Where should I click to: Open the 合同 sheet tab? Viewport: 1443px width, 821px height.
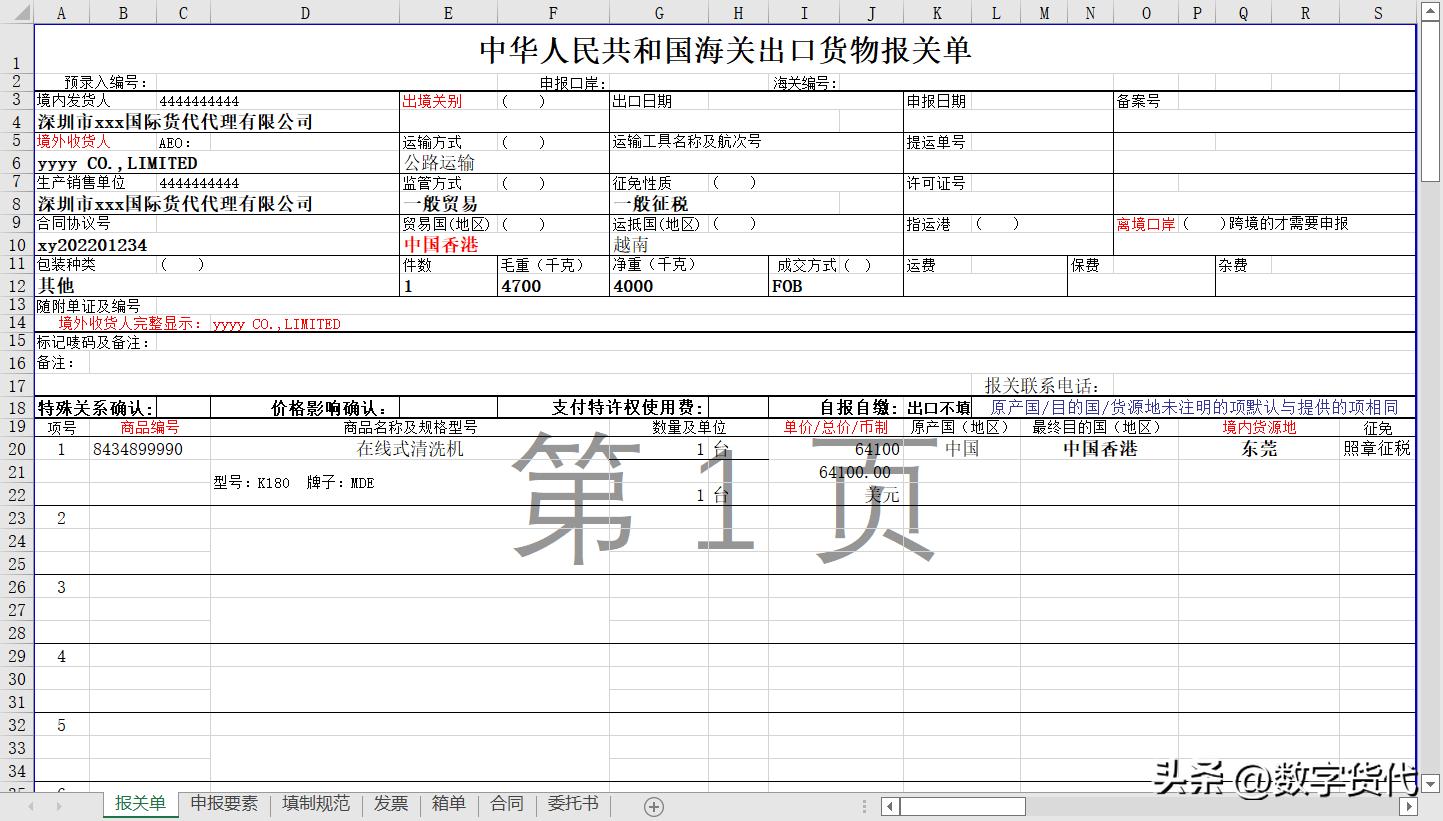click(506, 805)
